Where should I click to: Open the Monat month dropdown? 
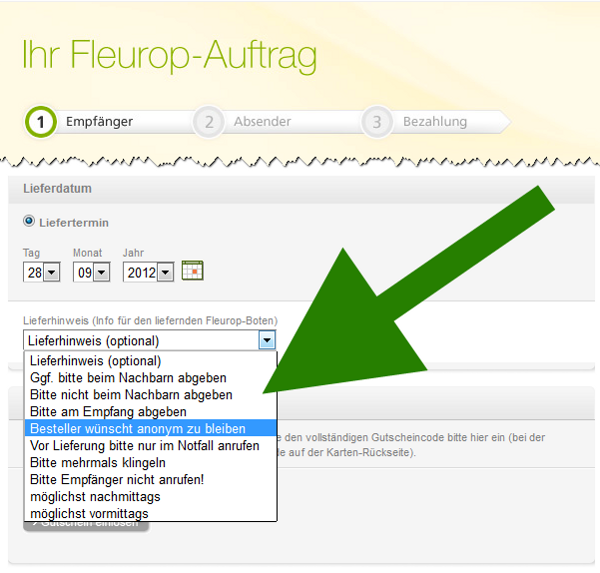point(91,272)
